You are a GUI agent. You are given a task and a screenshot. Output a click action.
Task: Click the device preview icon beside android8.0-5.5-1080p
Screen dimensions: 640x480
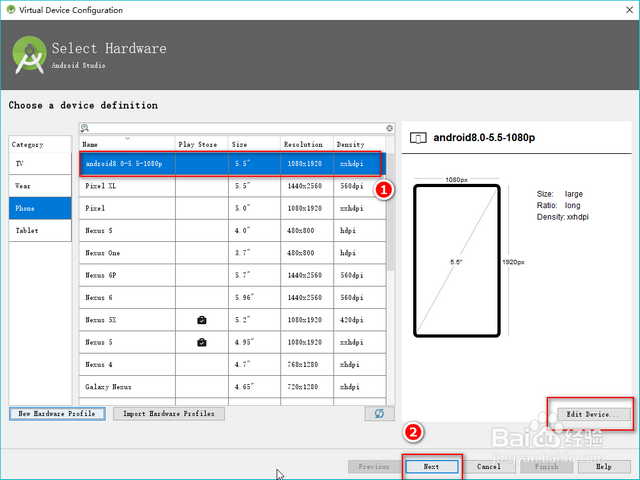(418, 138)
